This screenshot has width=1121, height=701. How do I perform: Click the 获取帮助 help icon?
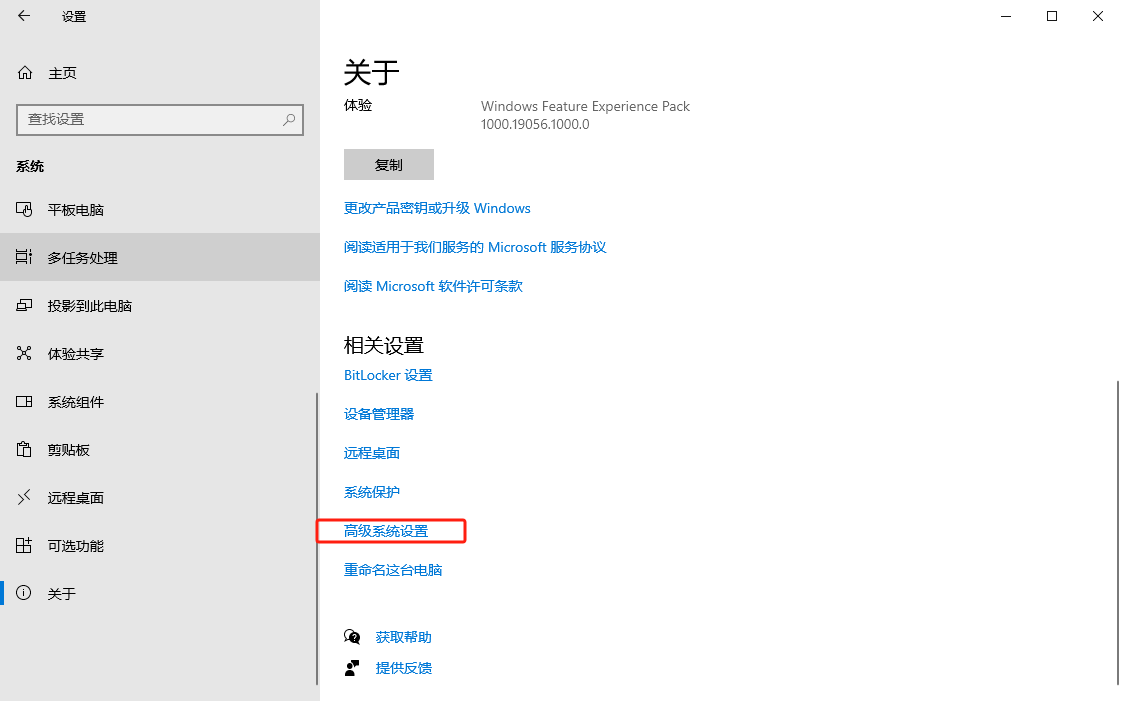[x=352, y=636]
